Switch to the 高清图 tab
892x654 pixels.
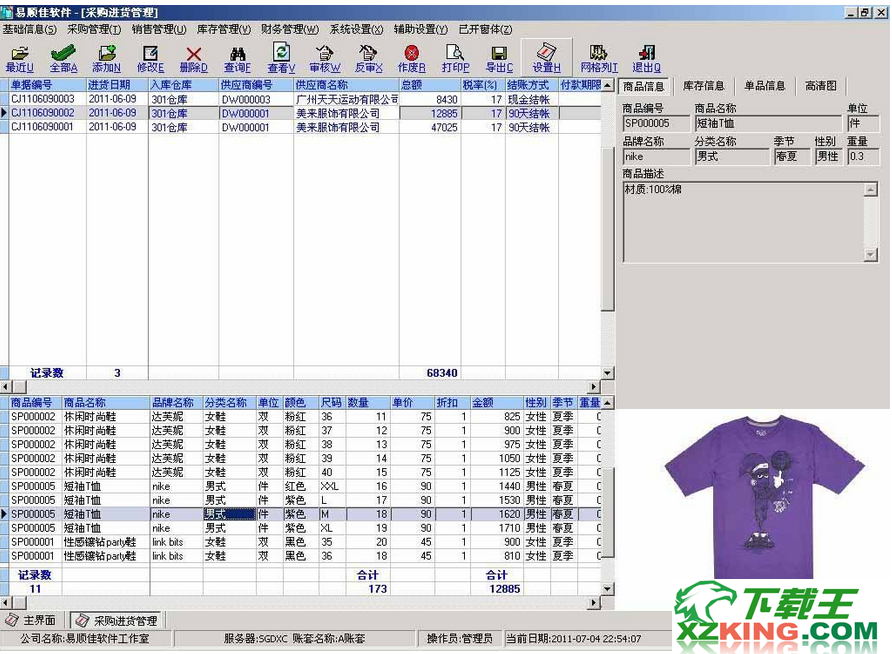(821, 86)
